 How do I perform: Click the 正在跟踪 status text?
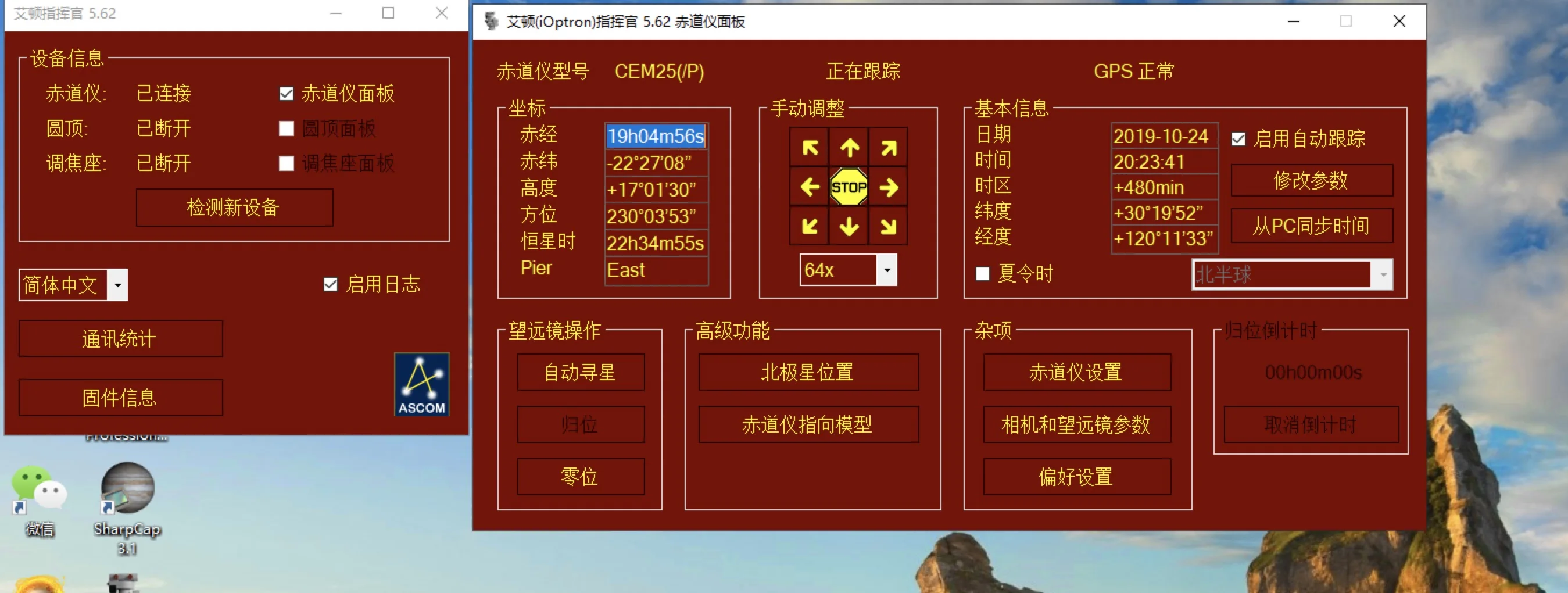coord(863,72)
